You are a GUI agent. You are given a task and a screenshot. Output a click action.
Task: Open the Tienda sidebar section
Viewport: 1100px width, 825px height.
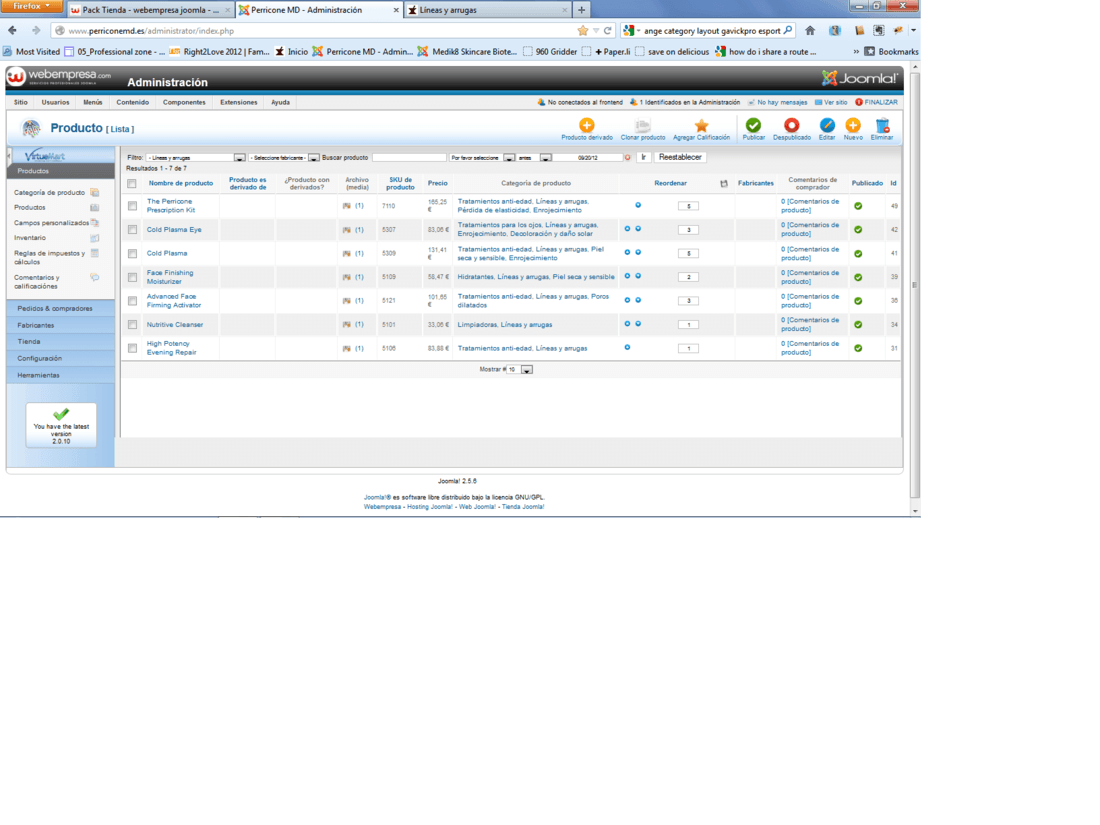pyautogui.click(x=60, y=342)
